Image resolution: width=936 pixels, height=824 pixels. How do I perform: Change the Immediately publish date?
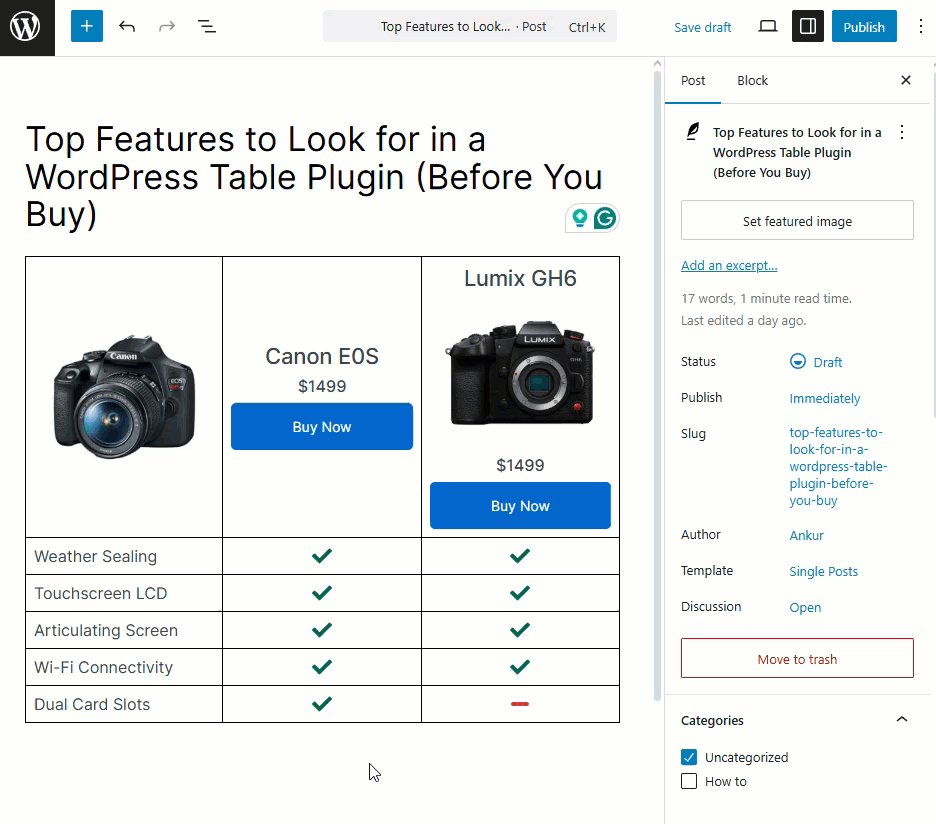point(824,398)
